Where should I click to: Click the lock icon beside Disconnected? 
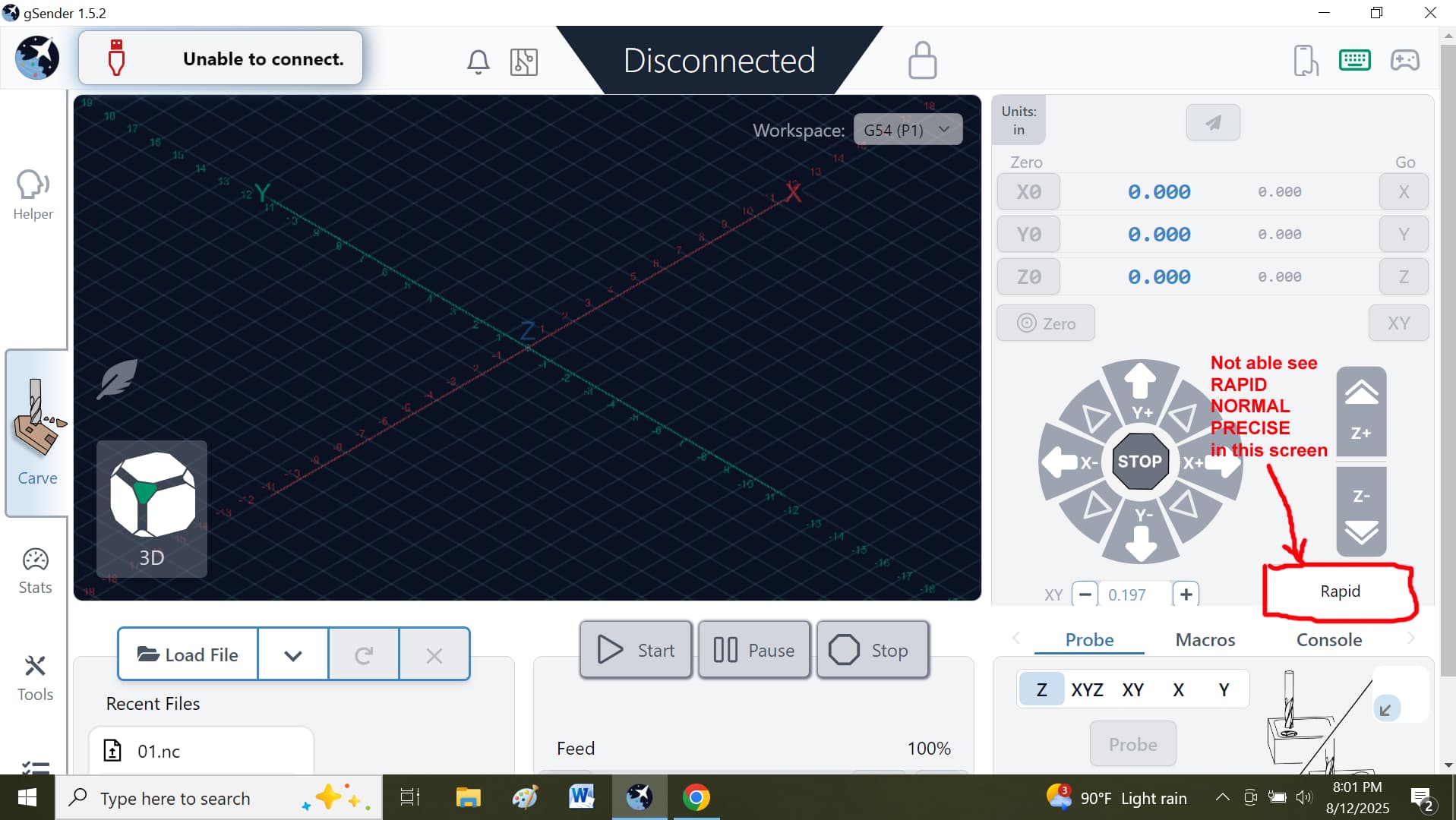(922, 61)
